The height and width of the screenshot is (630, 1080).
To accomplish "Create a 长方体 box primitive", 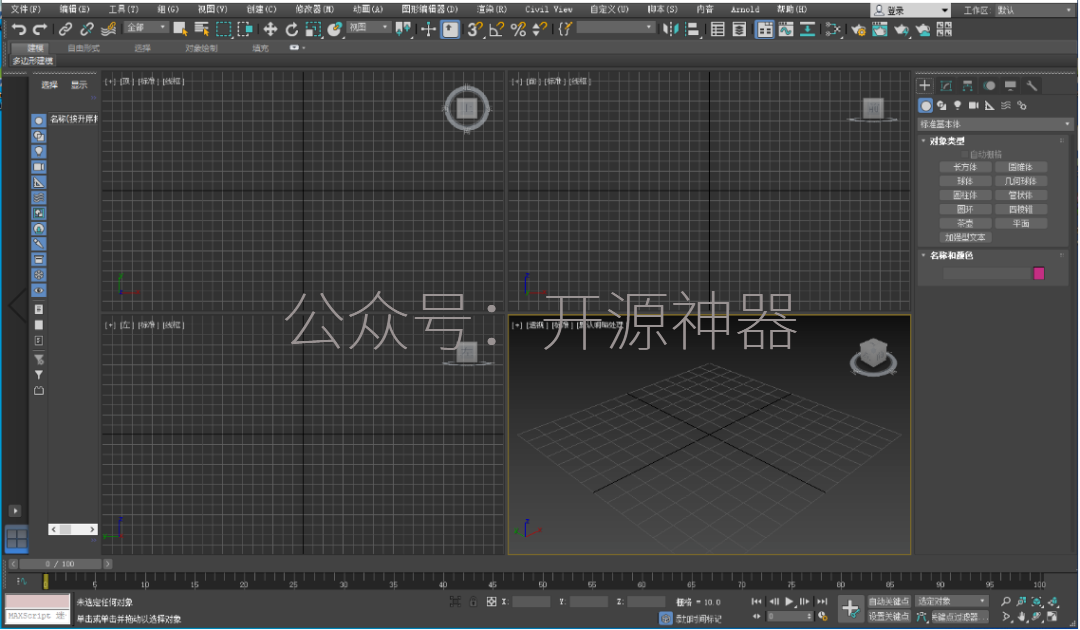I will (x=965, y=167).
